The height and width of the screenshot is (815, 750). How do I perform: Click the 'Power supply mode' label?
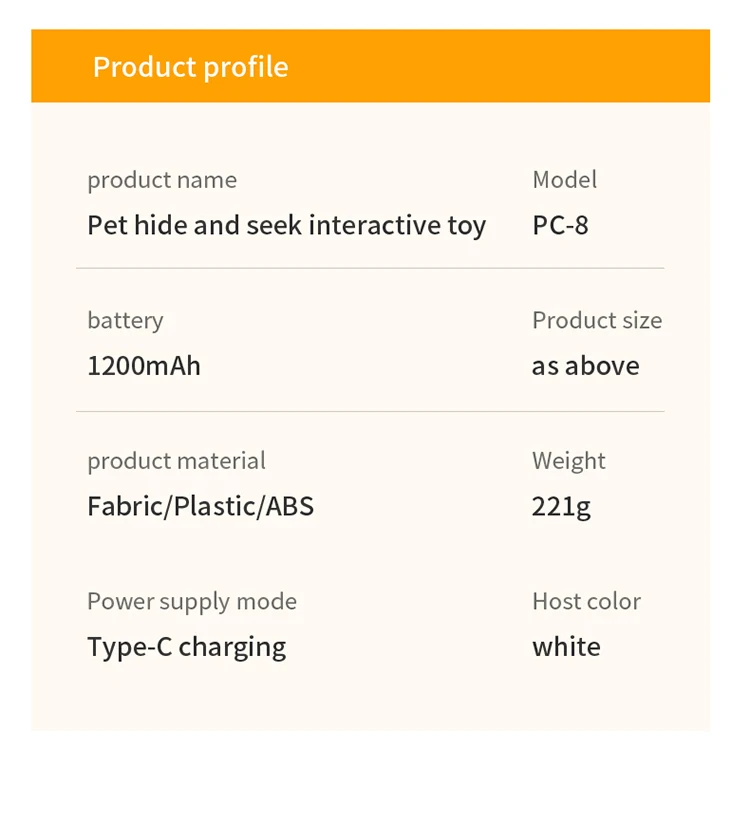tap(192, 601)
